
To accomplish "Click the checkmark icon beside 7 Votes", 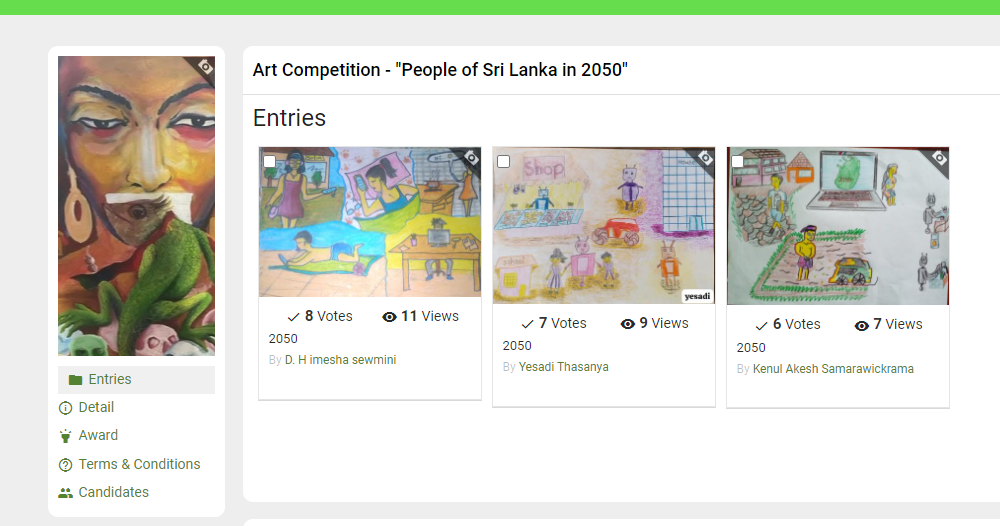I will pos(527,324).
